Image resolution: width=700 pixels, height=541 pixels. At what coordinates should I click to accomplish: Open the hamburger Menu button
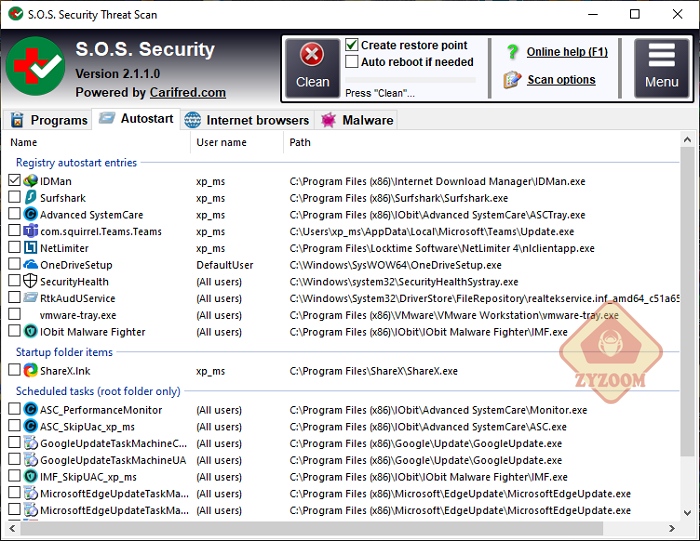(662, 68)
